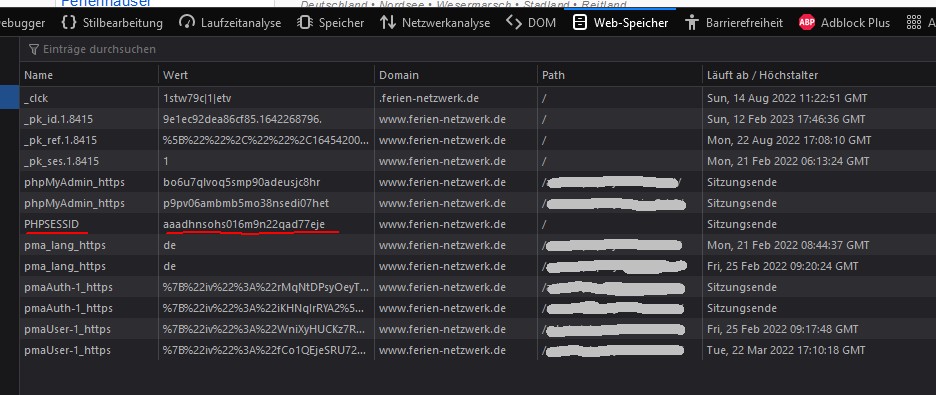Click the Stilbearbeitung curly braces icon
This screenshot has height=395, width=936.
[69, 23]
